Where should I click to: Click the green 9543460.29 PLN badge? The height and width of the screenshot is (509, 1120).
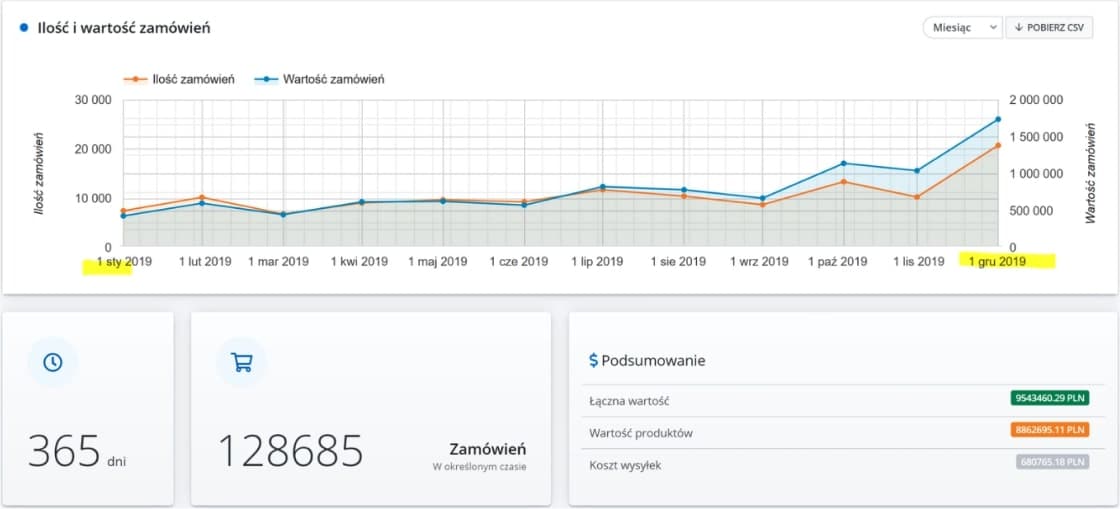click(1050, 398)
